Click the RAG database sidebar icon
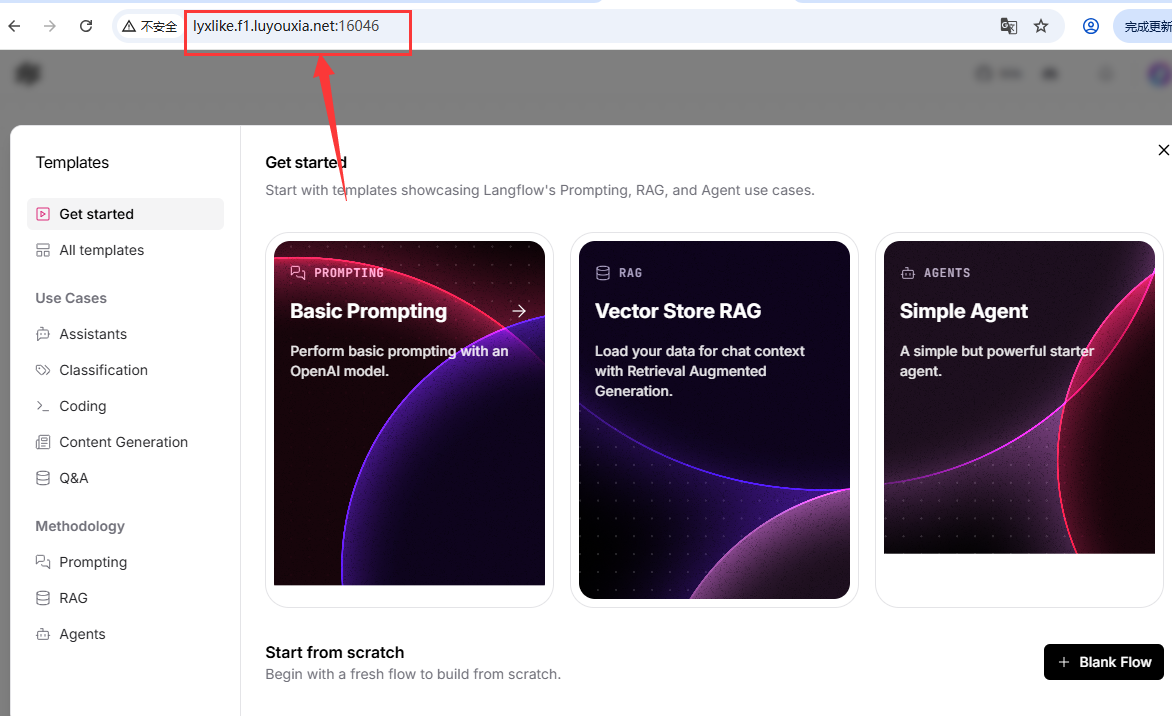The height and width of the screenshot is (716, 1172). tap(43, 598)
